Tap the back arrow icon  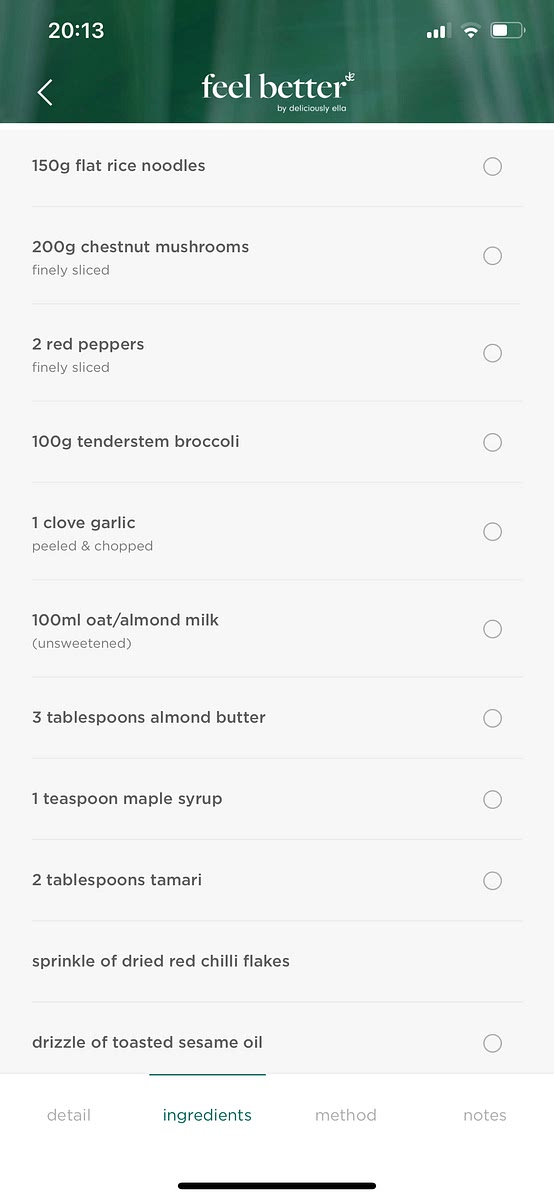(45, 92)
